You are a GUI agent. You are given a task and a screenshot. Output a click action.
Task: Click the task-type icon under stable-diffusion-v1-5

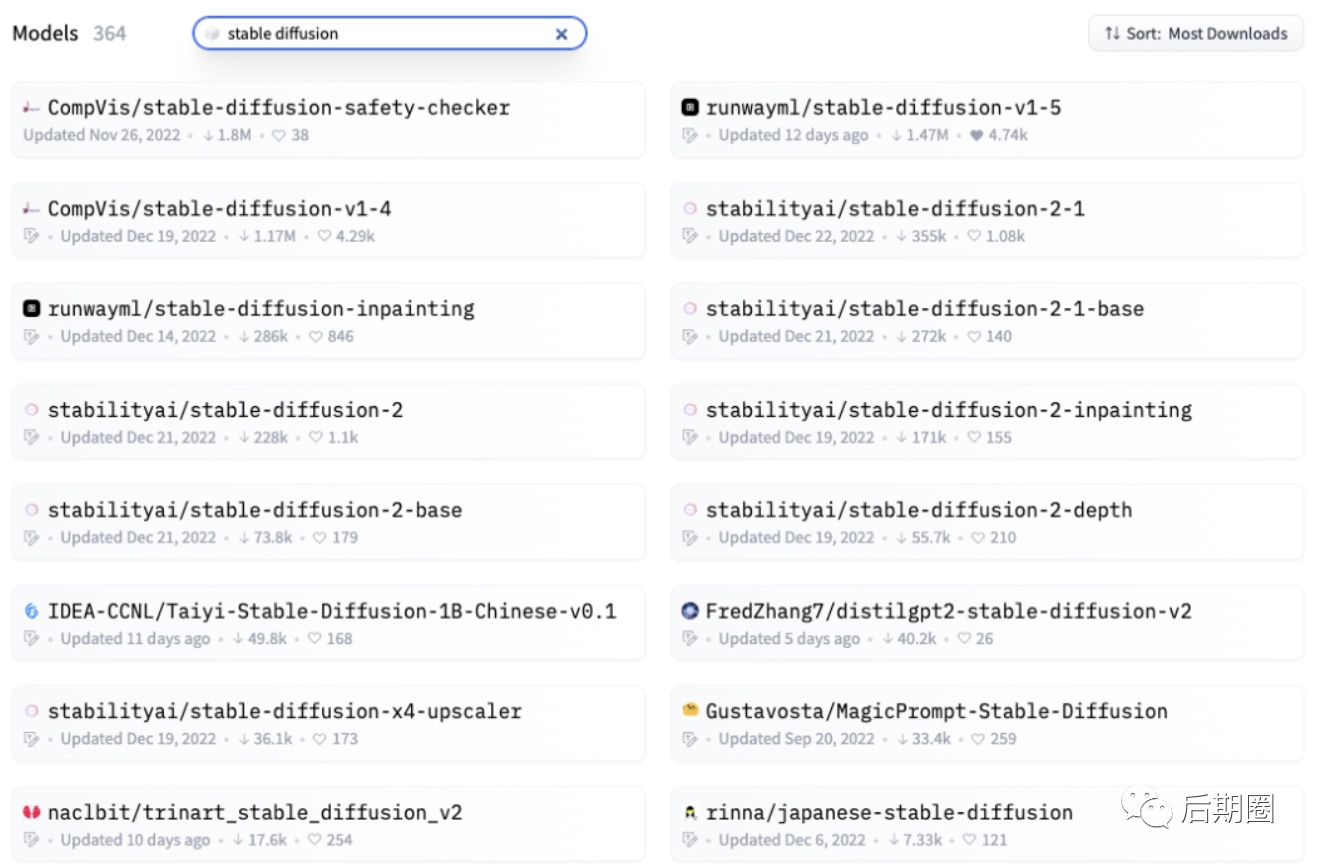[x=689, y=135]
